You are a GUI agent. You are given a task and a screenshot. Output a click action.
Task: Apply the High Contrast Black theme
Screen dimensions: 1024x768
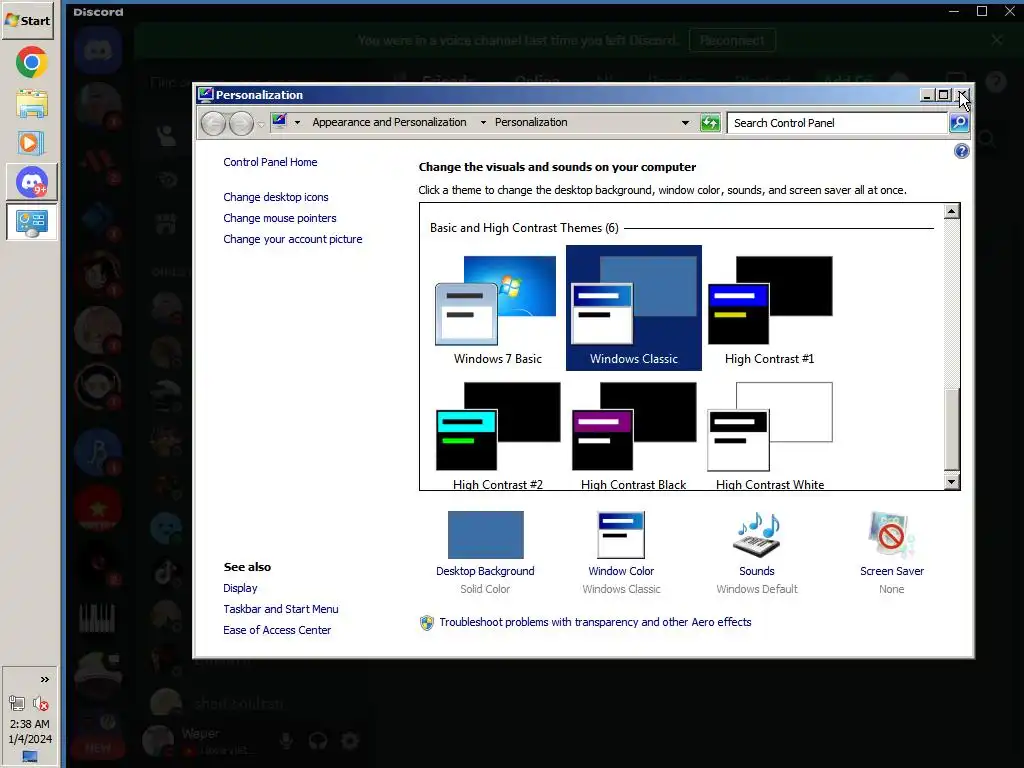coord(633,434)
